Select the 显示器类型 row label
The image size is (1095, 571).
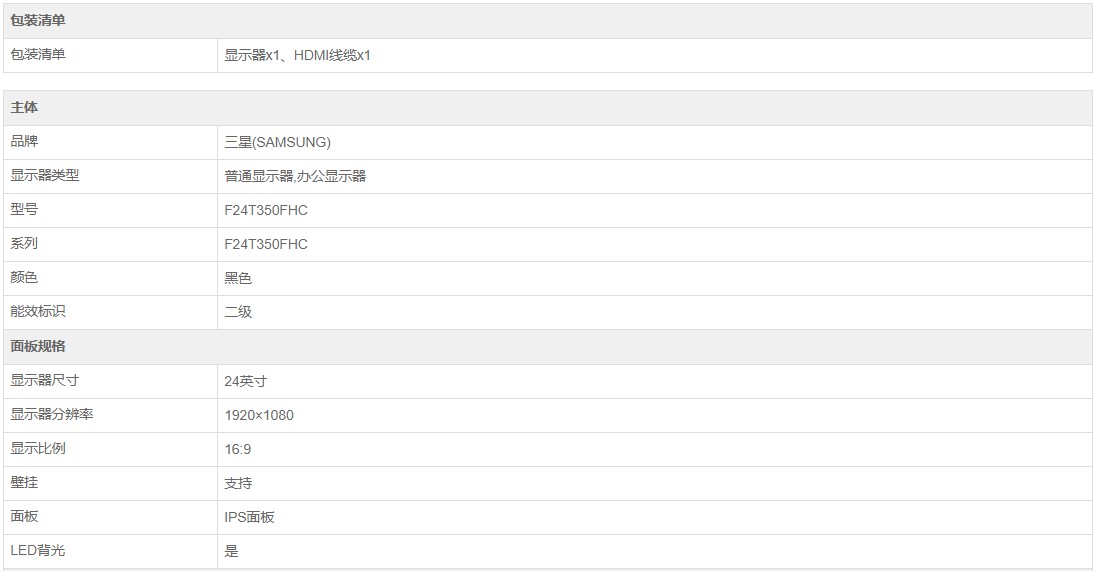tap(45, 176)
